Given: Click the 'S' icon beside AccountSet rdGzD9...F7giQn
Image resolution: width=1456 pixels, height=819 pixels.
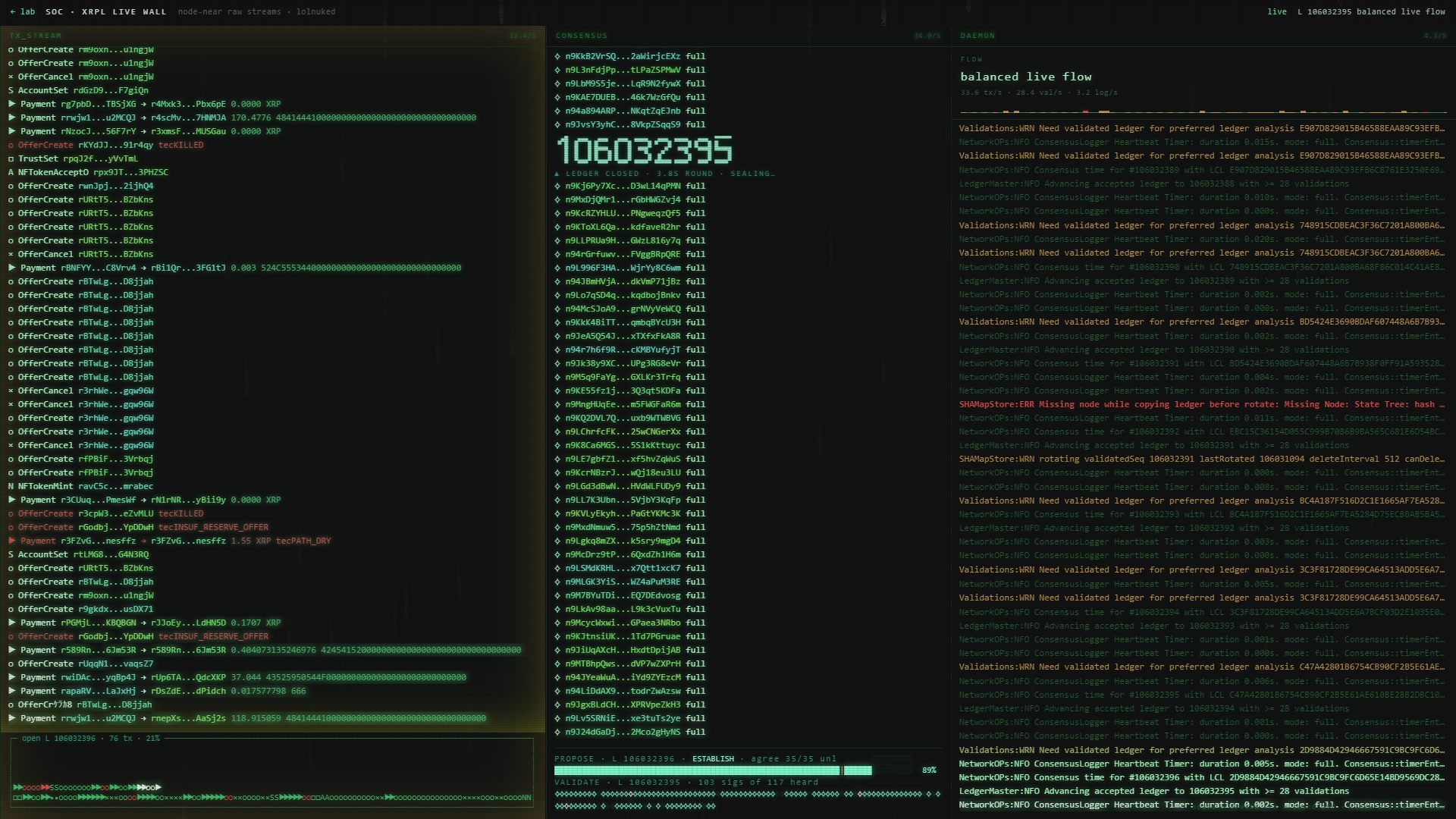Looking at the screenshot, I should (x=11, y=90).
